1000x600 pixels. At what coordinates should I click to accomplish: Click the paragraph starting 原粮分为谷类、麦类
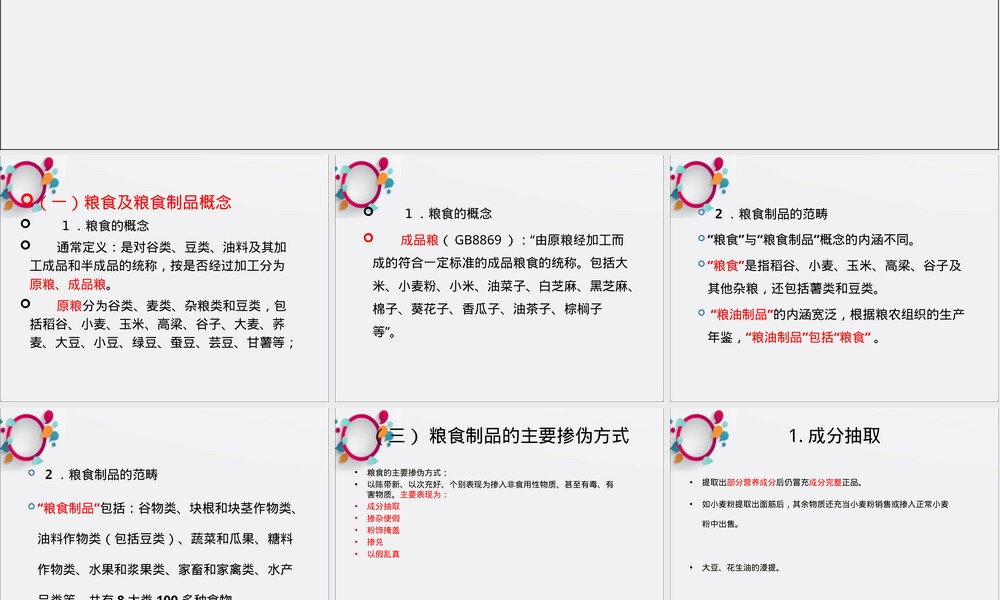coord(163,324)
